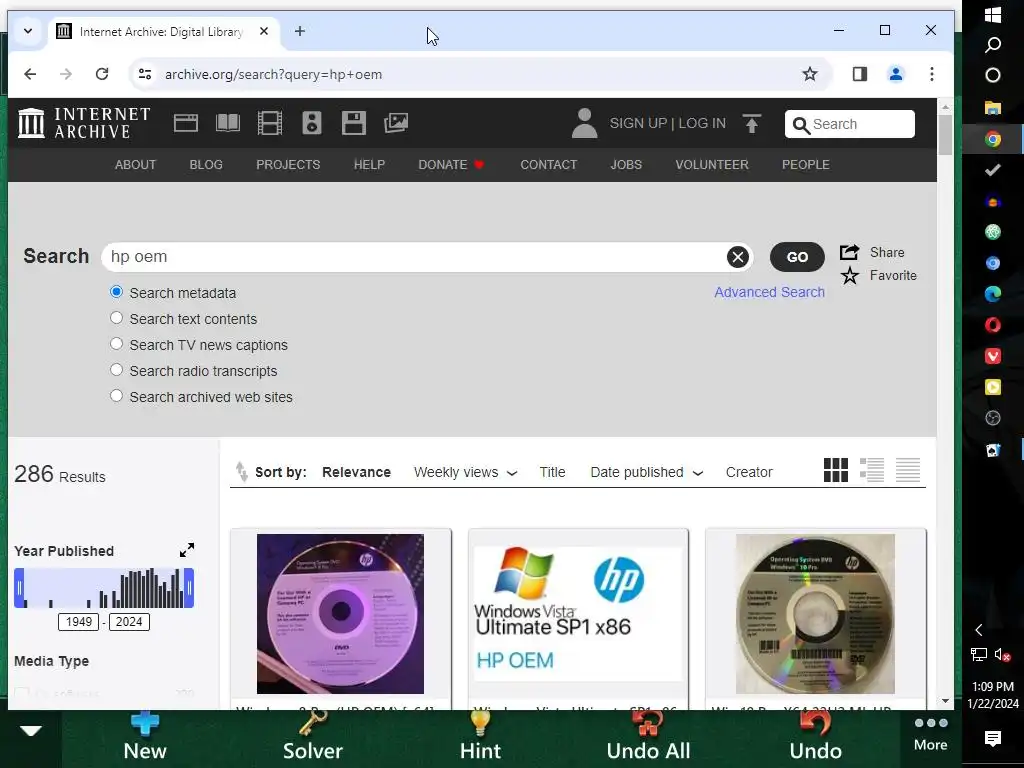This screenshot has width=1024, height=768.
Task: Click the top navigation Search box
Action: [850, 124]
